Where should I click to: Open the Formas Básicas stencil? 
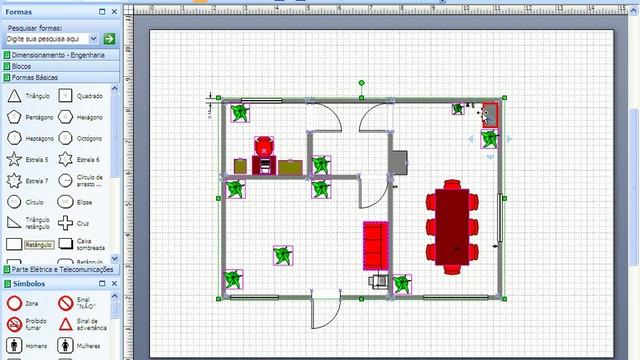[61, 77]
